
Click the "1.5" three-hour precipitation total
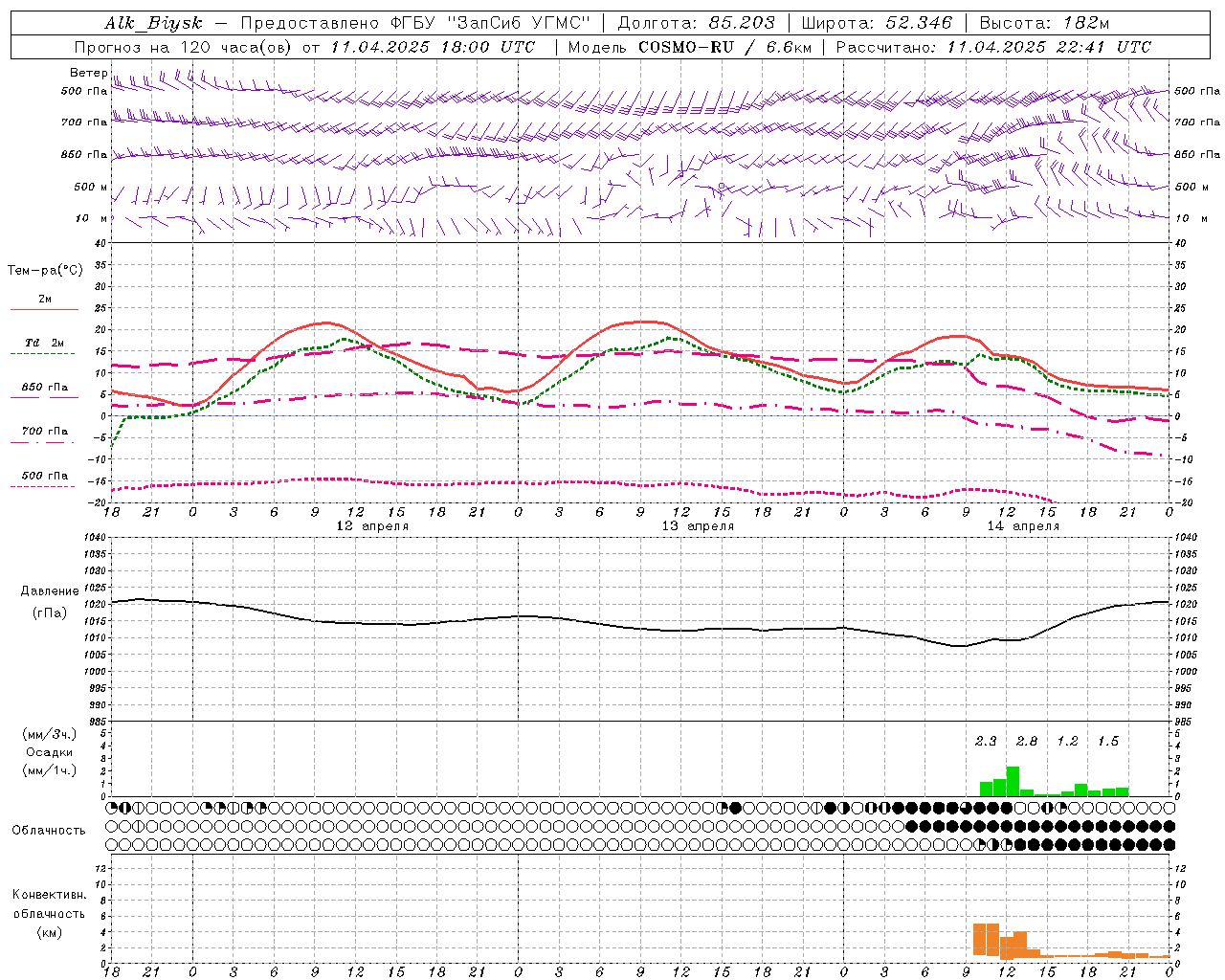pos(1107,742)
